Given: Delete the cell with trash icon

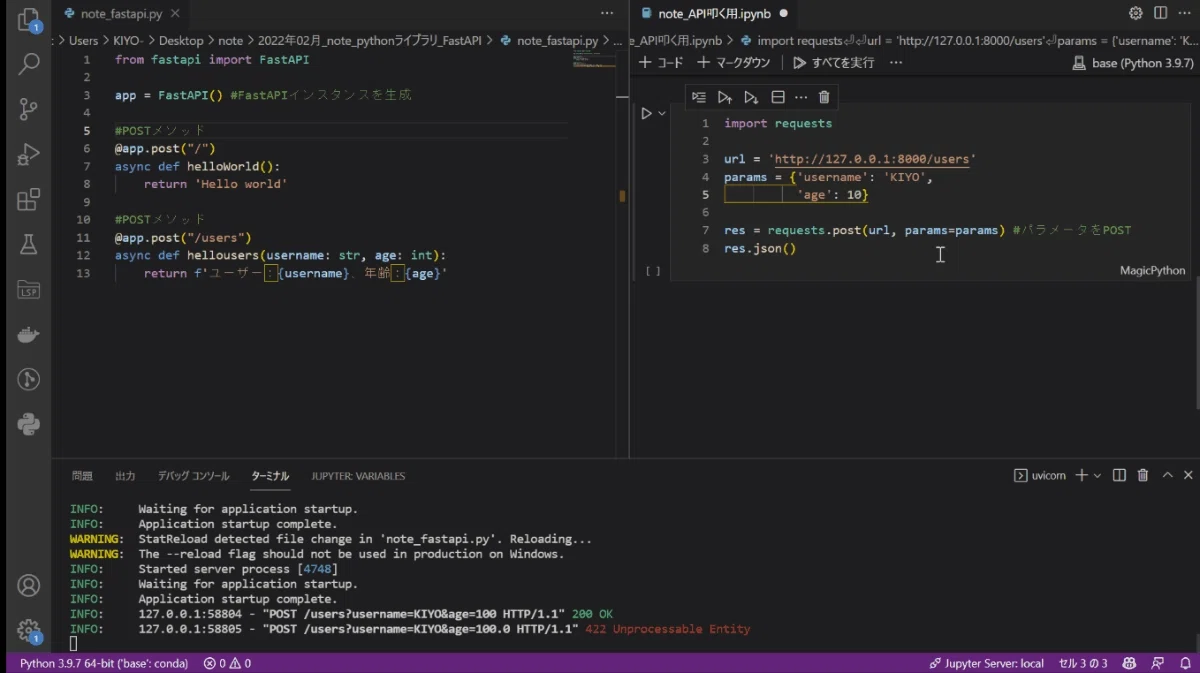Looking at the screenshot, I should click(824, 97).
